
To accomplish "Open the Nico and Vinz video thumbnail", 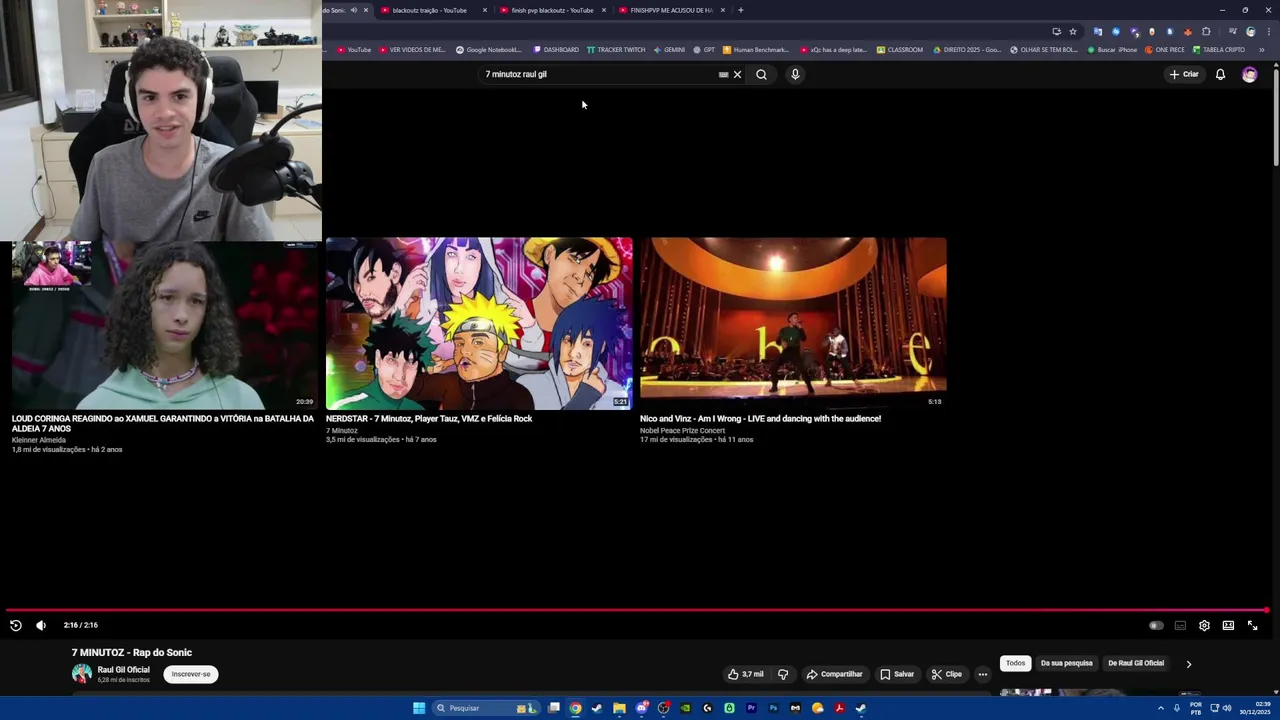I will click(793, 324).
